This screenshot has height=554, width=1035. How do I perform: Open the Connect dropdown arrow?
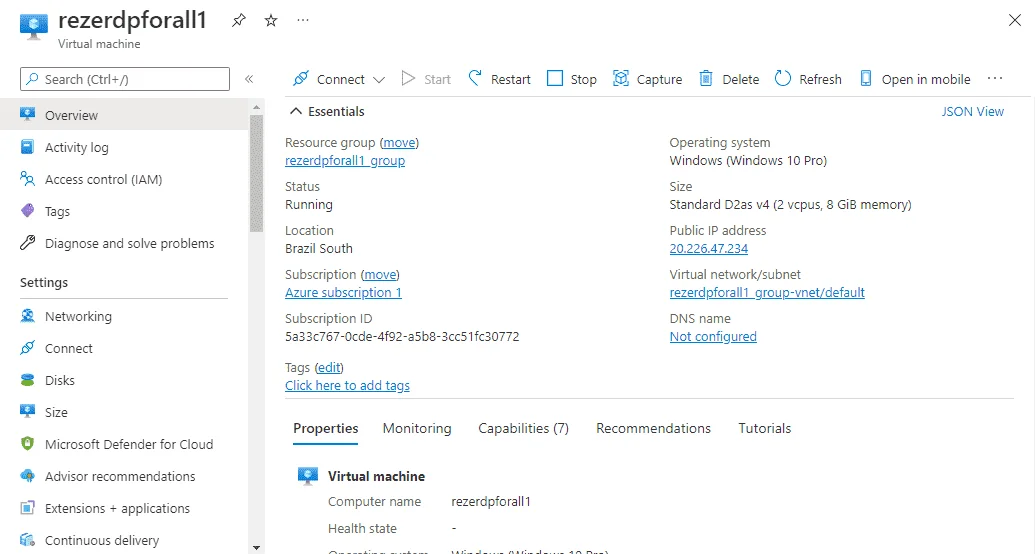pyautogui.click(x=379, y=80)
